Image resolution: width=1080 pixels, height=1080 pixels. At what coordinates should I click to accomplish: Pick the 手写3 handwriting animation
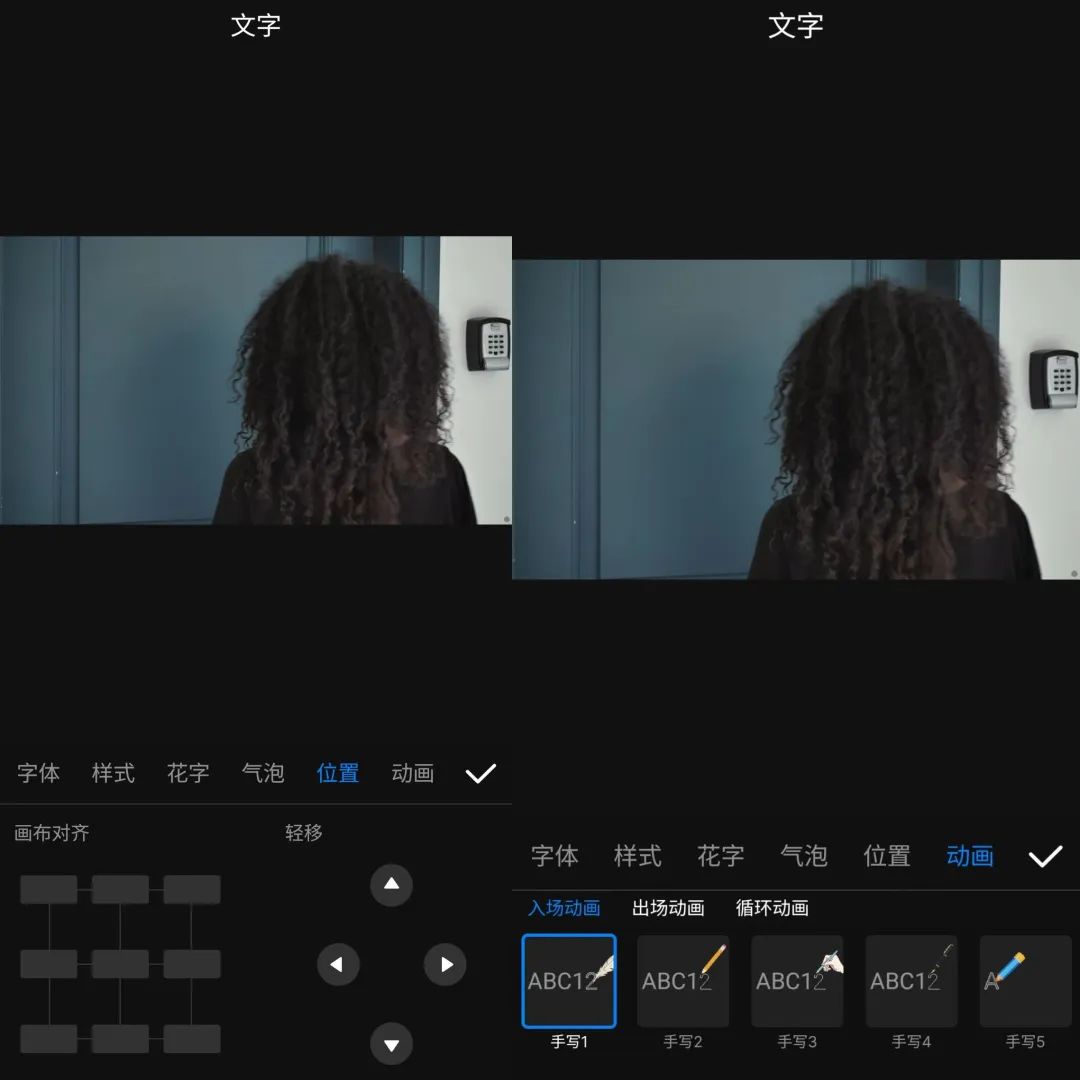(x=797, y=981)
